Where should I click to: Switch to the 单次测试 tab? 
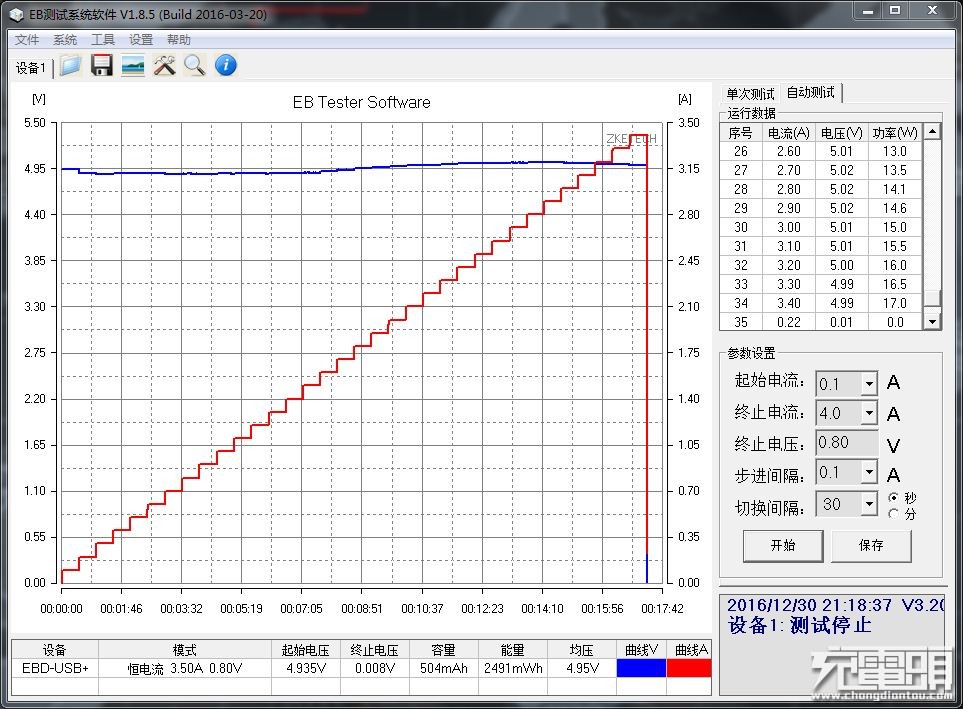point(750,93)
